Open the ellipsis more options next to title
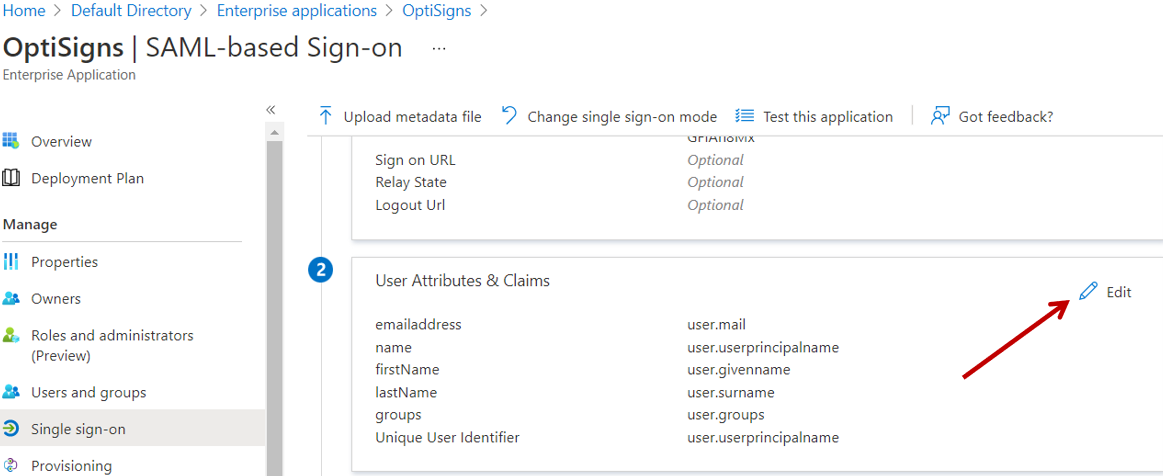Screen dimensions: 1163x476 439,49
